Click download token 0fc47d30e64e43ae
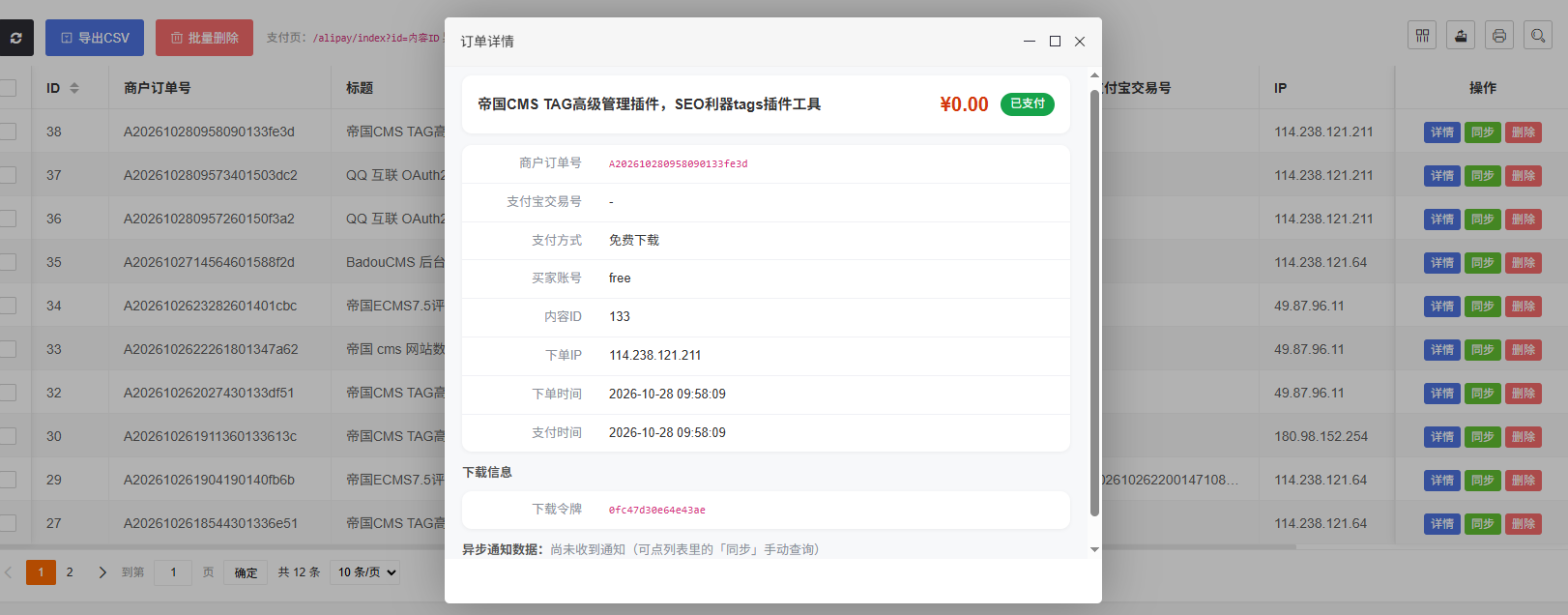Screen dimensions: 1568x615 (656, 511)
